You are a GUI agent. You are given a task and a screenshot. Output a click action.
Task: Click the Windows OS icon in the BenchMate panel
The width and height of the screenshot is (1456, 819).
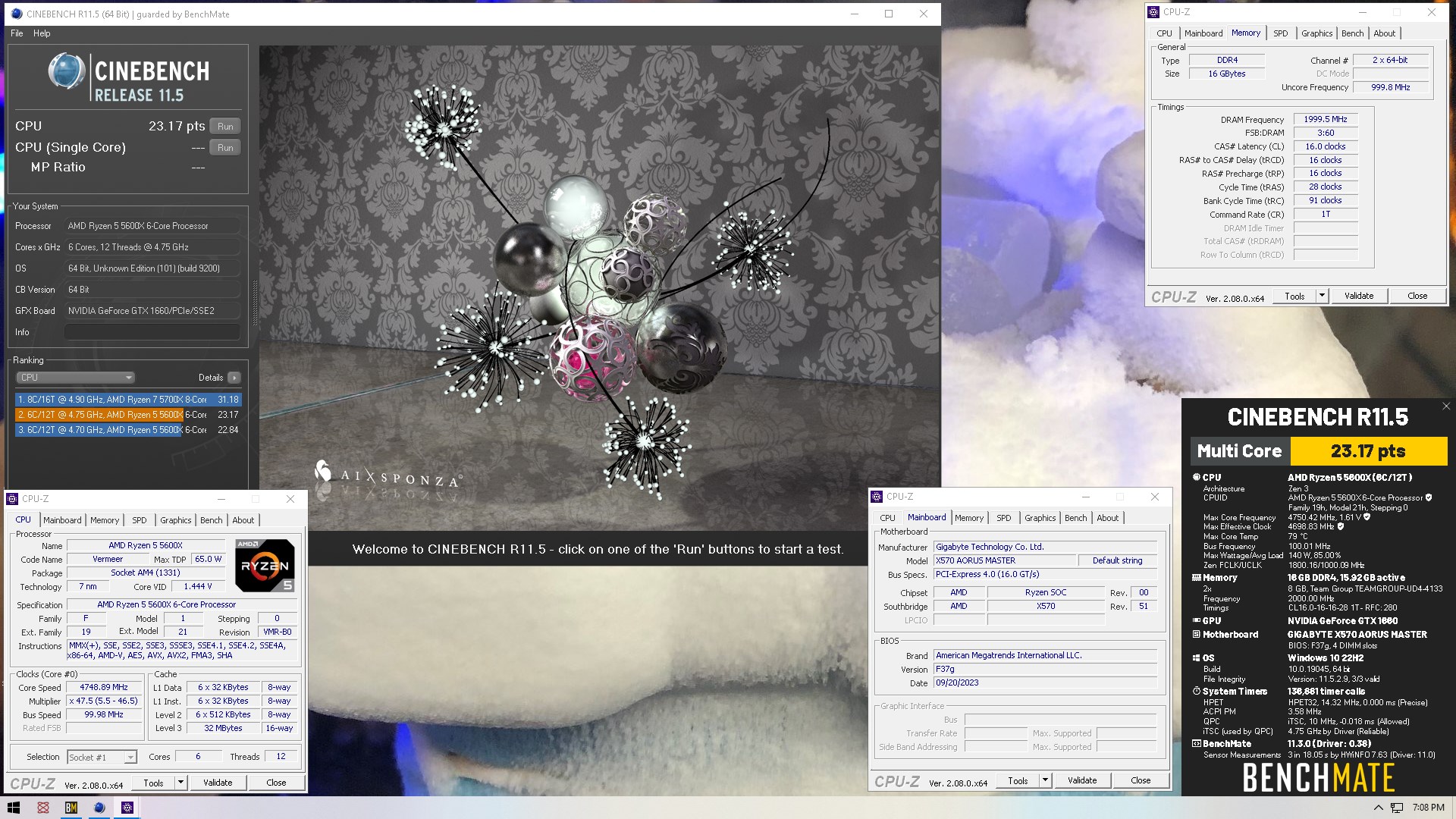[x=1197, y=658]
